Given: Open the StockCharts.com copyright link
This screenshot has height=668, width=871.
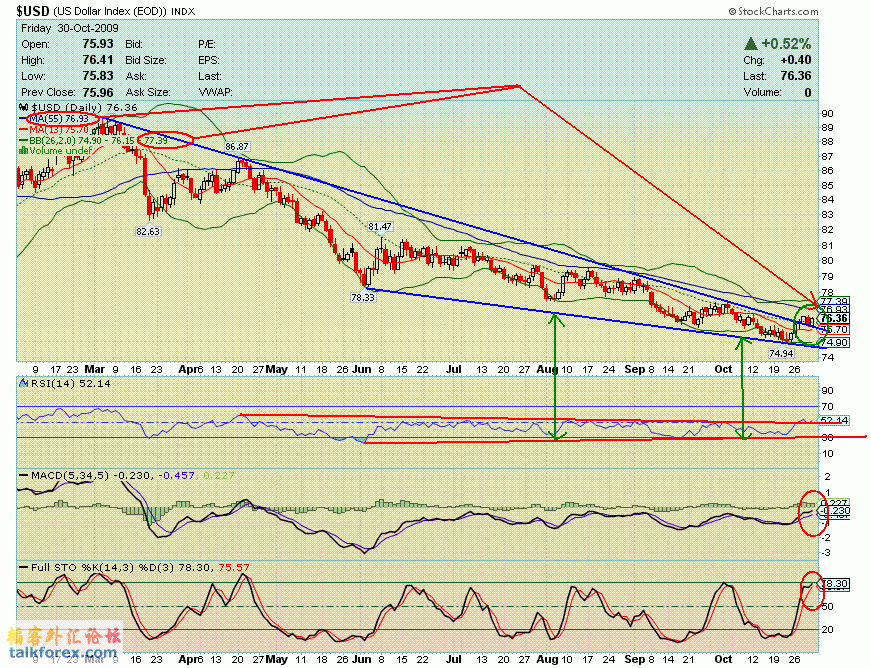Looking at the screenshot, I should (x=773, y=11).
